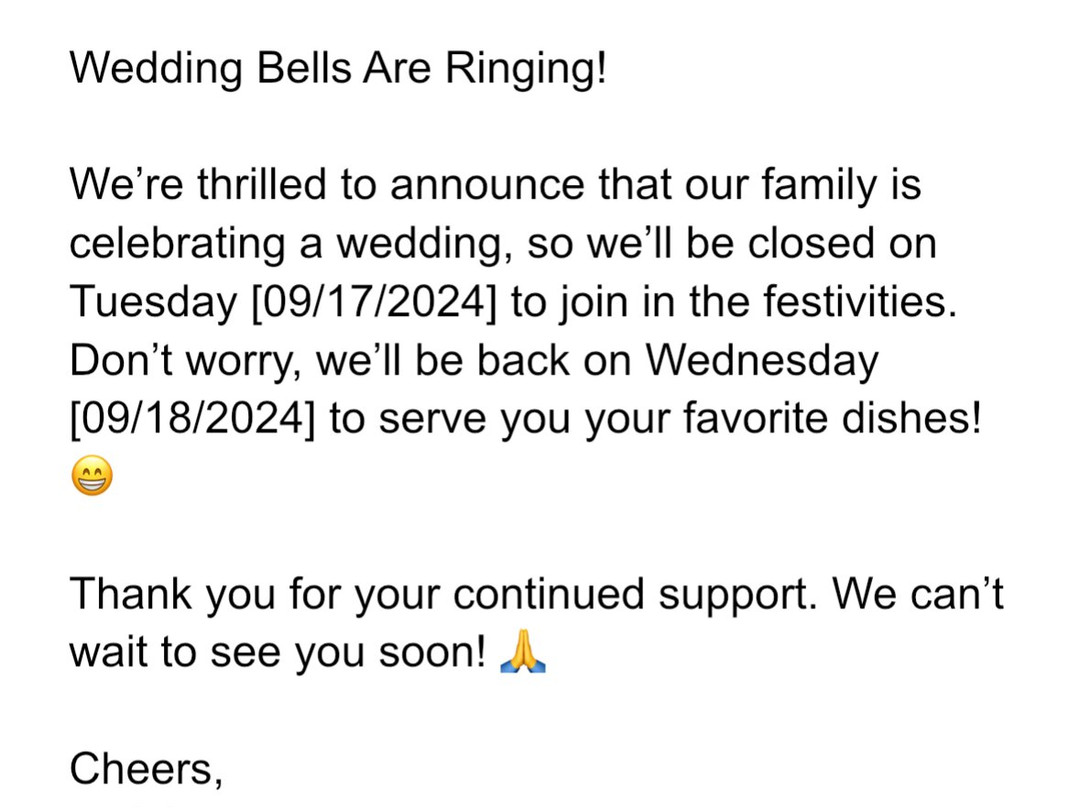Click the grinning face emoji
Screen dimensions: 1080x808
pos(92,476)
